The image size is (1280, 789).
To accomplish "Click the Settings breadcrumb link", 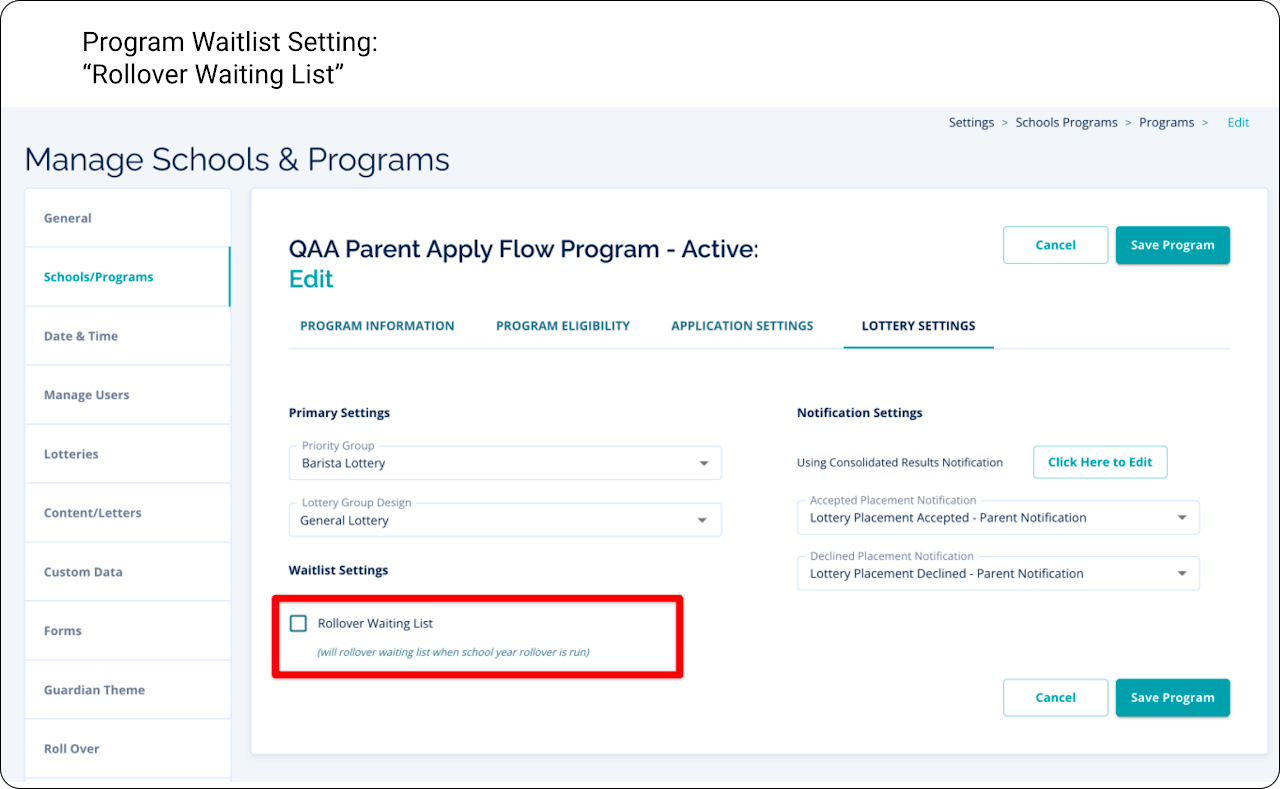I will [x=971, y=123].
